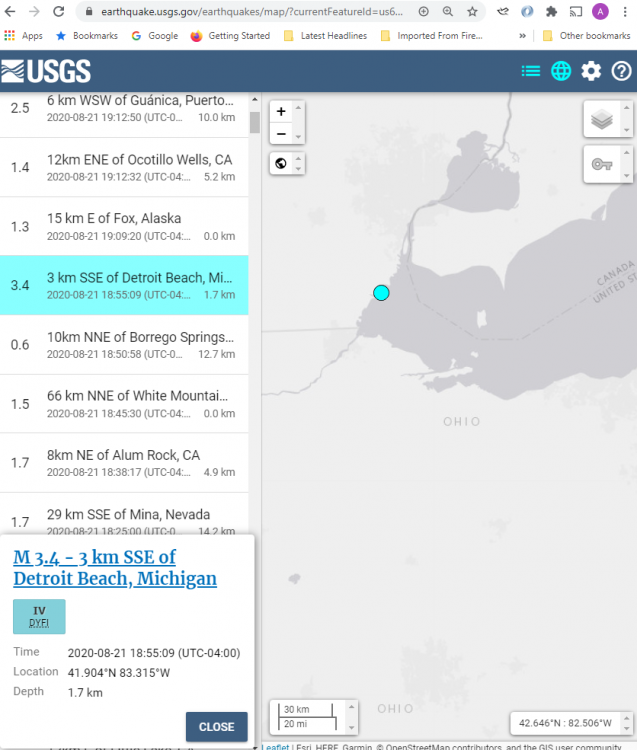
Task: Zoom in the map with plus button
Action: [x=281, y=112]
